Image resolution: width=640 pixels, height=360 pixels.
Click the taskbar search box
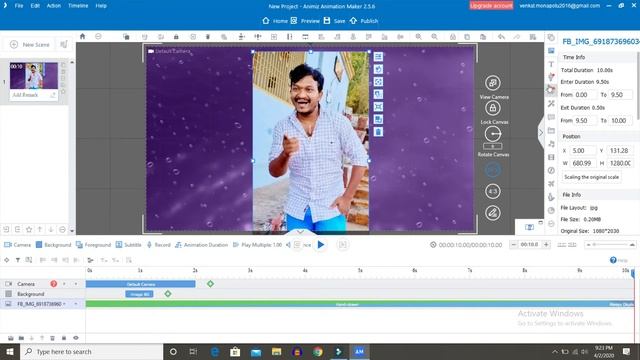91,351
